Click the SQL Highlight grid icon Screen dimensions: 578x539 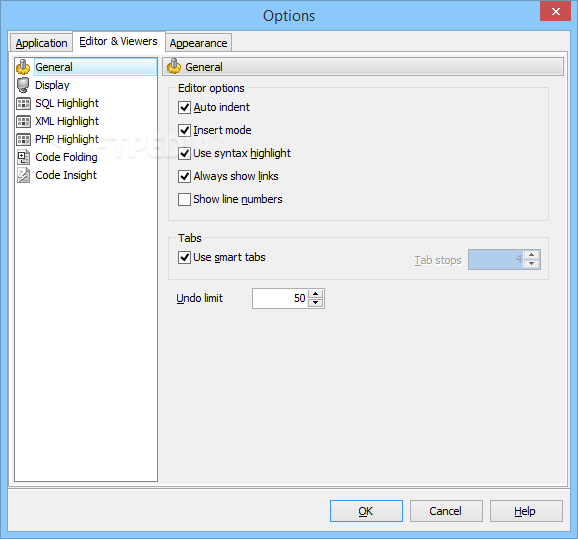click(23, 104)
